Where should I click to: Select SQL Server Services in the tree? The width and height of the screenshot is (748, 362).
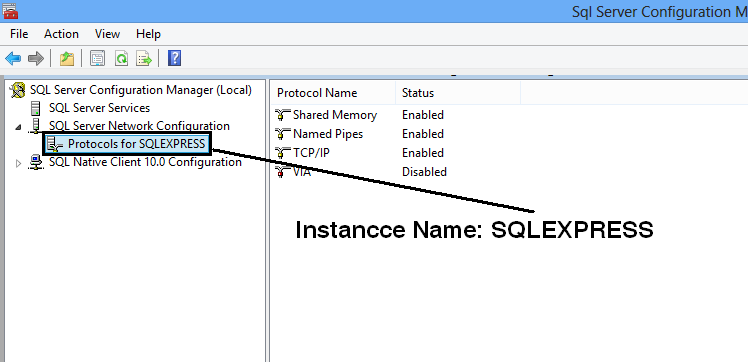pos(99,108)
